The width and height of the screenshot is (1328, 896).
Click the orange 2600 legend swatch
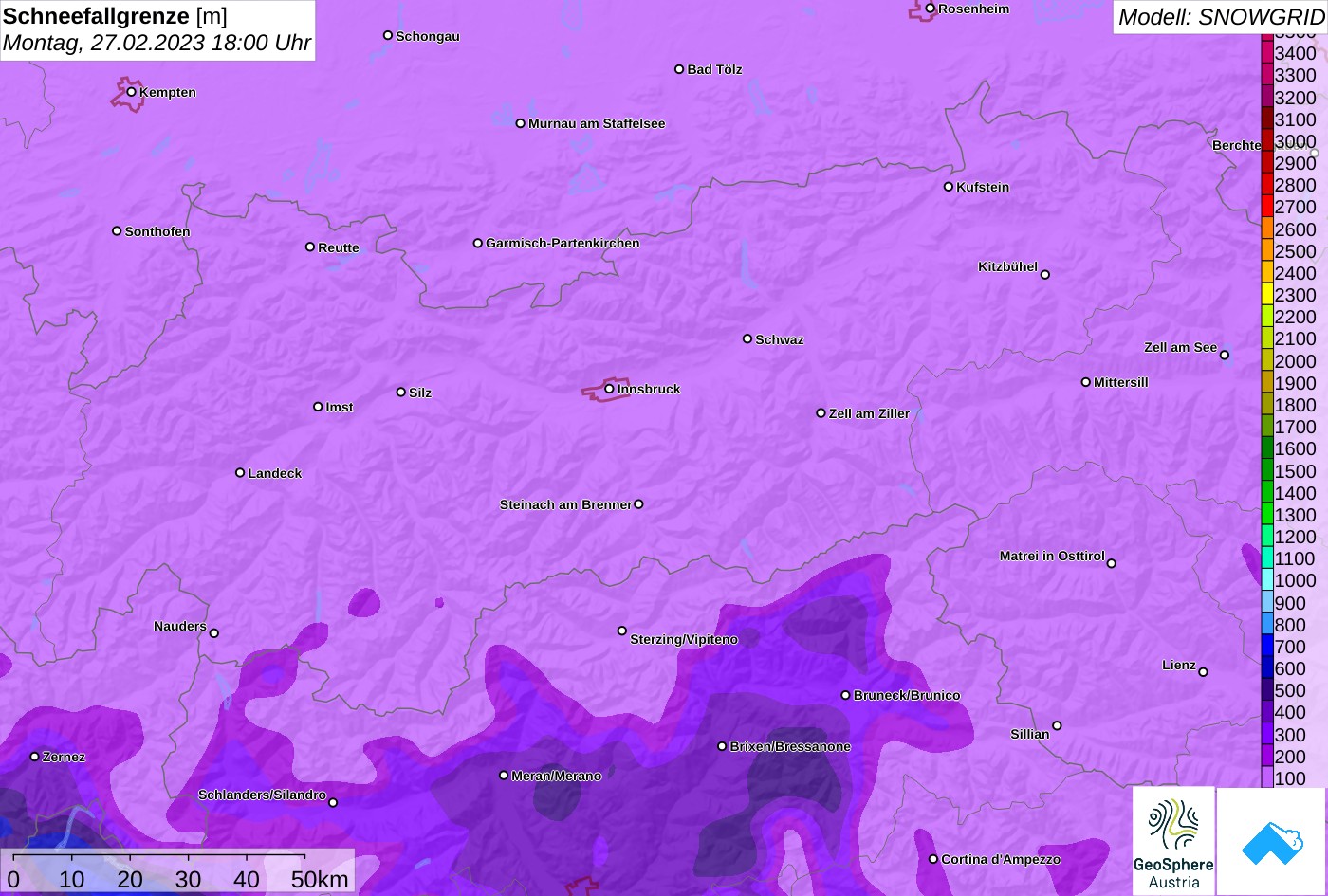point(1267,229)
